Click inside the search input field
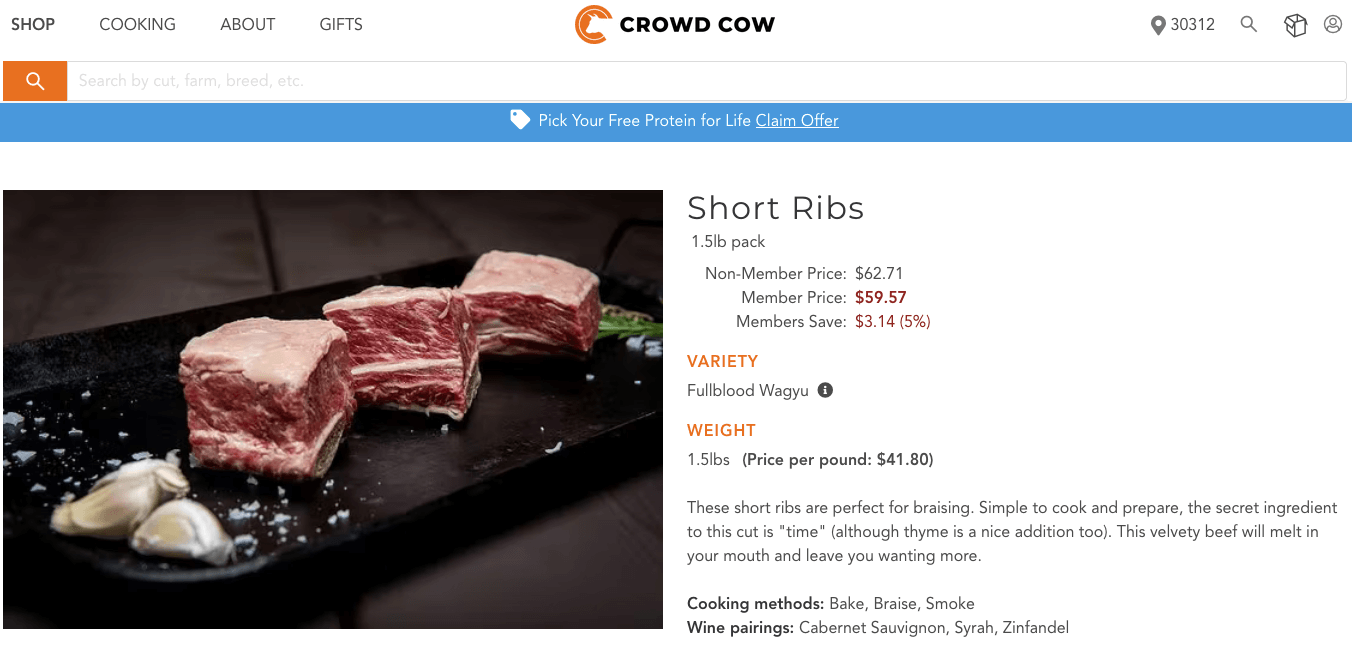 pyautogui.click(x=400, y=81)
